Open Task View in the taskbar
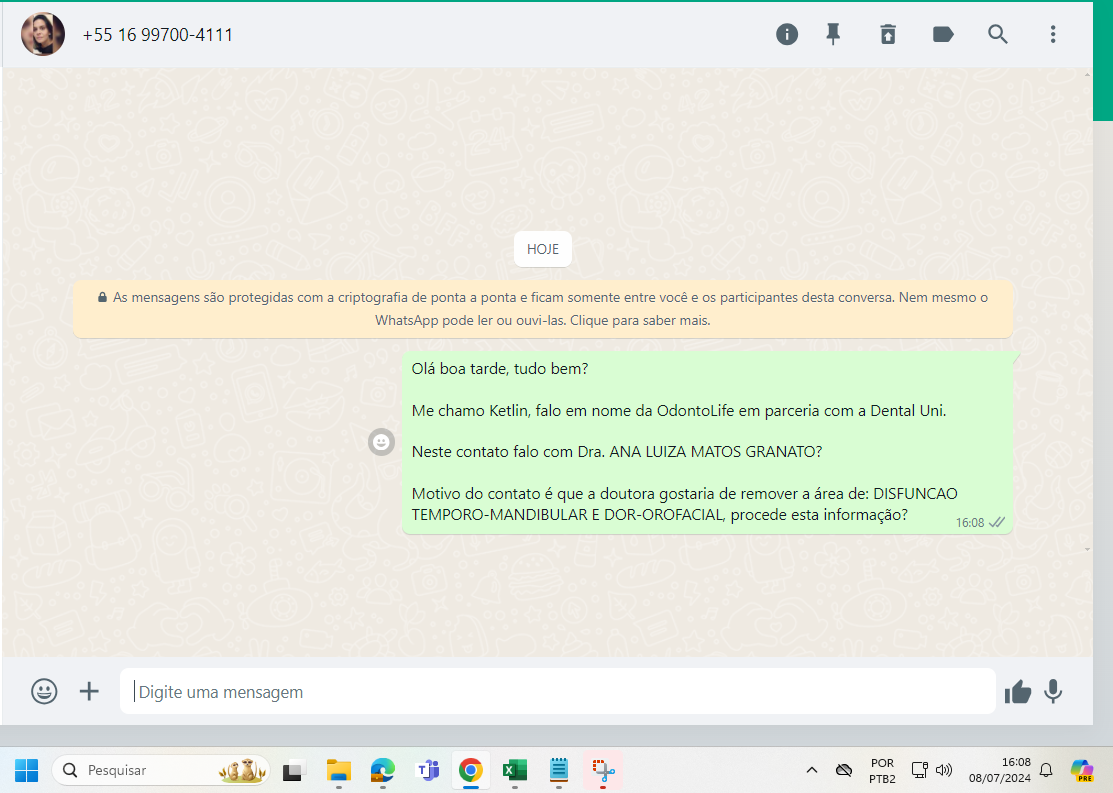 [293, 770]
